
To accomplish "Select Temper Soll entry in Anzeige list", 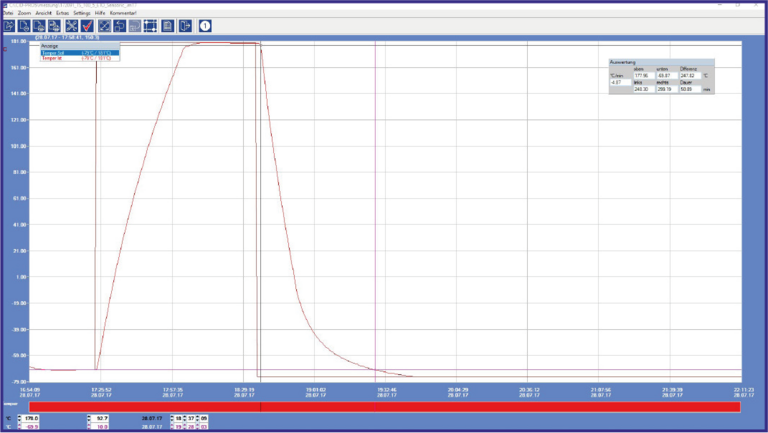I will (80, 53).
